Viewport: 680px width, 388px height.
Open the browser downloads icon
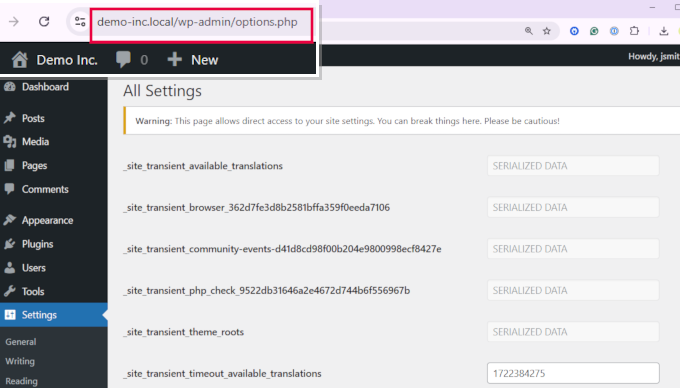664,31
